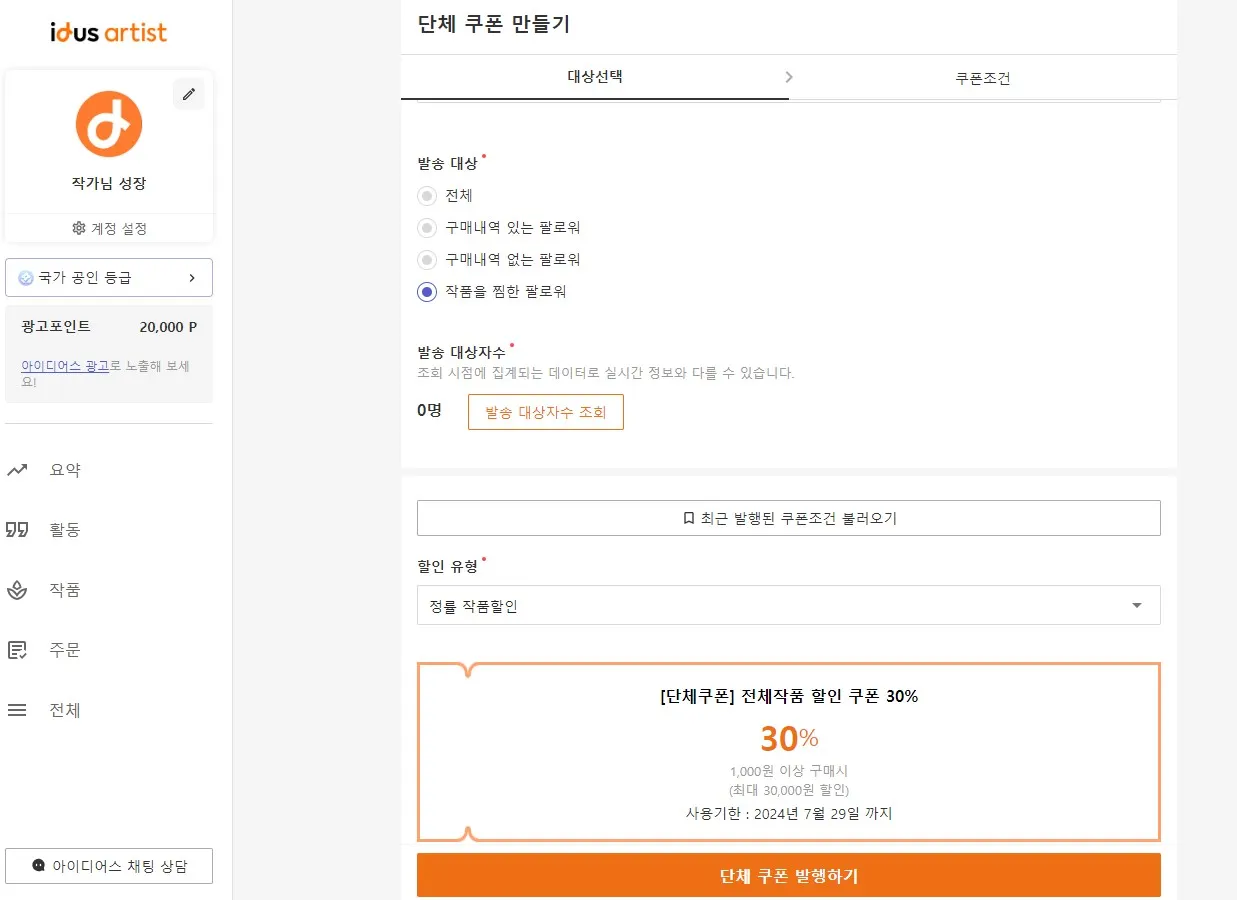Click the chat bubble icon for 채팅 상담
Viewport: 1237px width, 900px height.
pos(39,866)
